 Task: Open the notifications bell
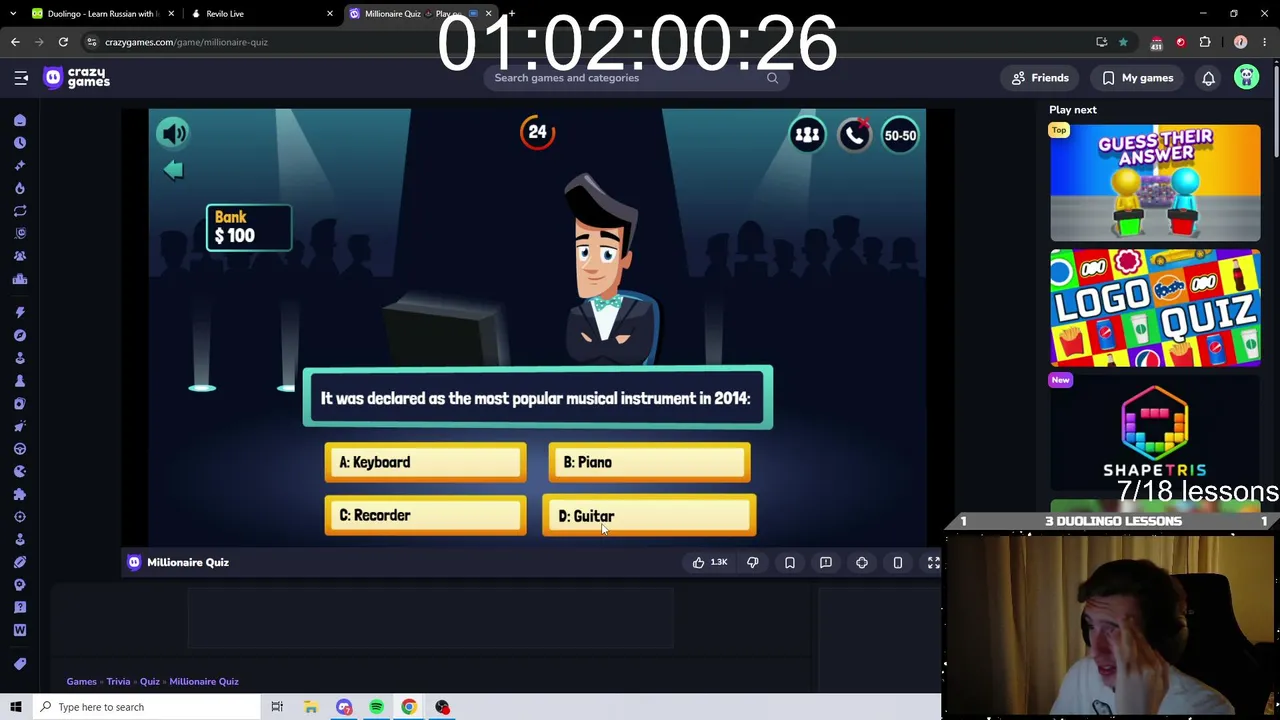pos(1208,78)
